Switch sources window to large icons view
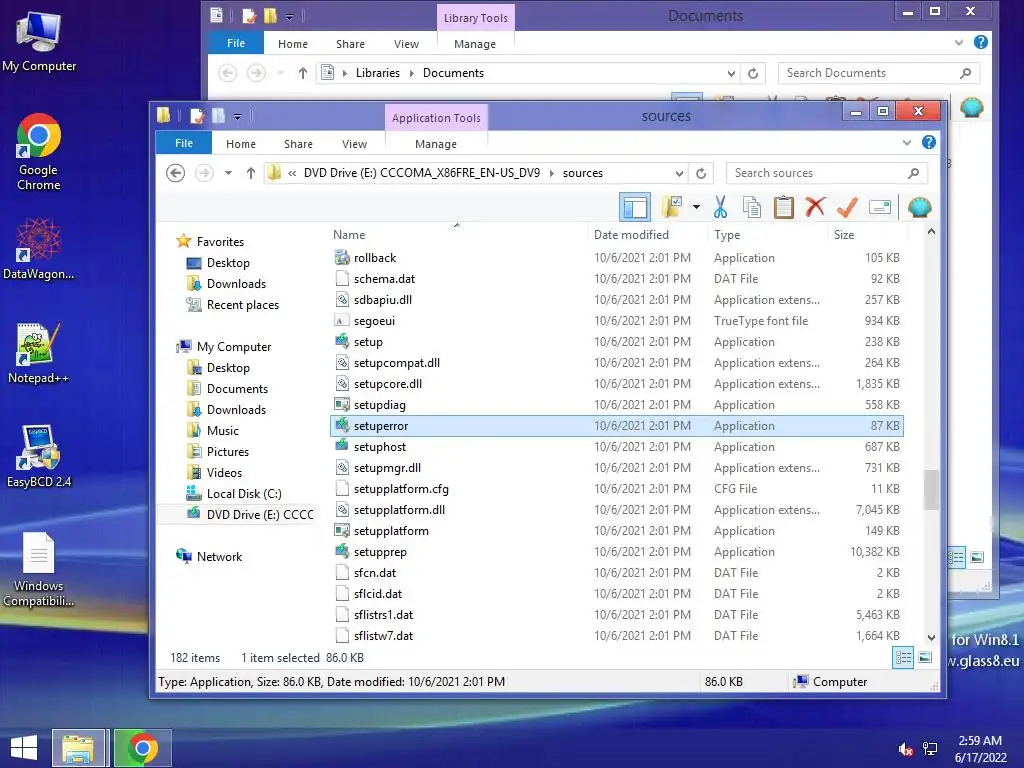The height and width of the screenshot is (768, 1024). [x=925, y=658]
